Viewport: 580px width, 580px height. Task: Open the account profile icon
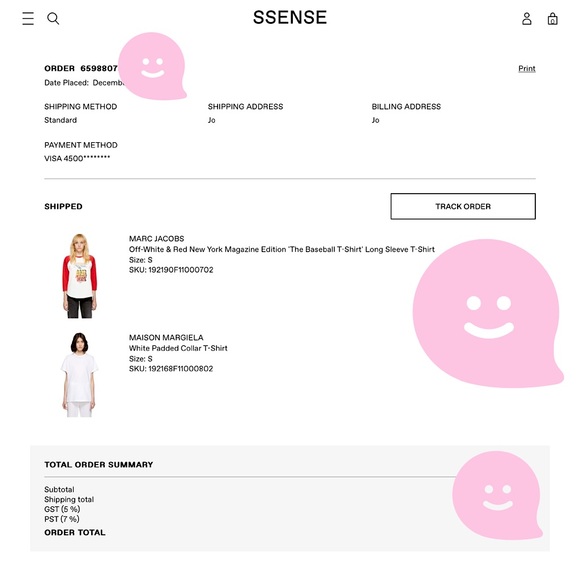point(527,18)
